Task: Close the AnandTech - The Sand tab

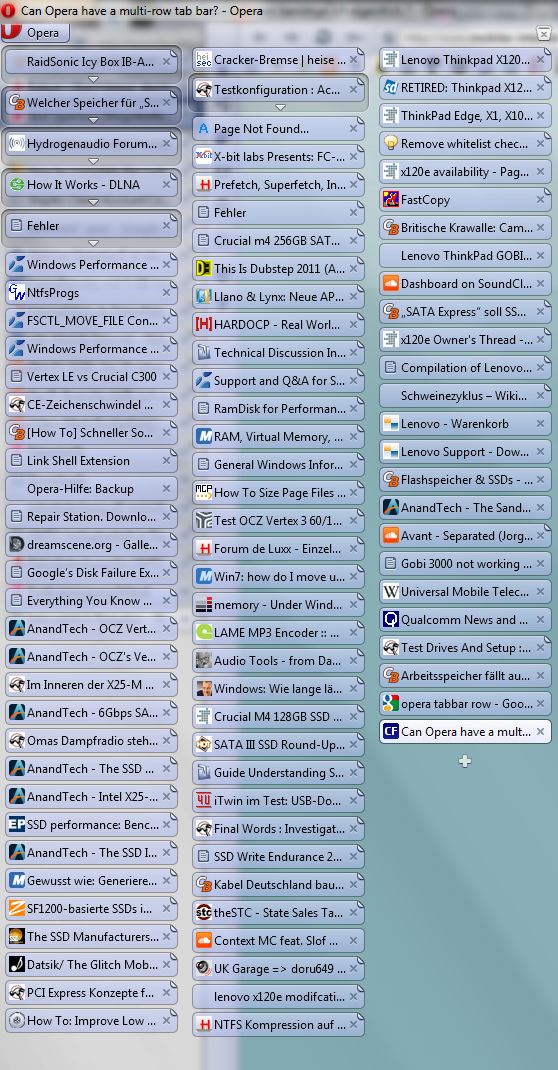Action: tap(540, 508)
